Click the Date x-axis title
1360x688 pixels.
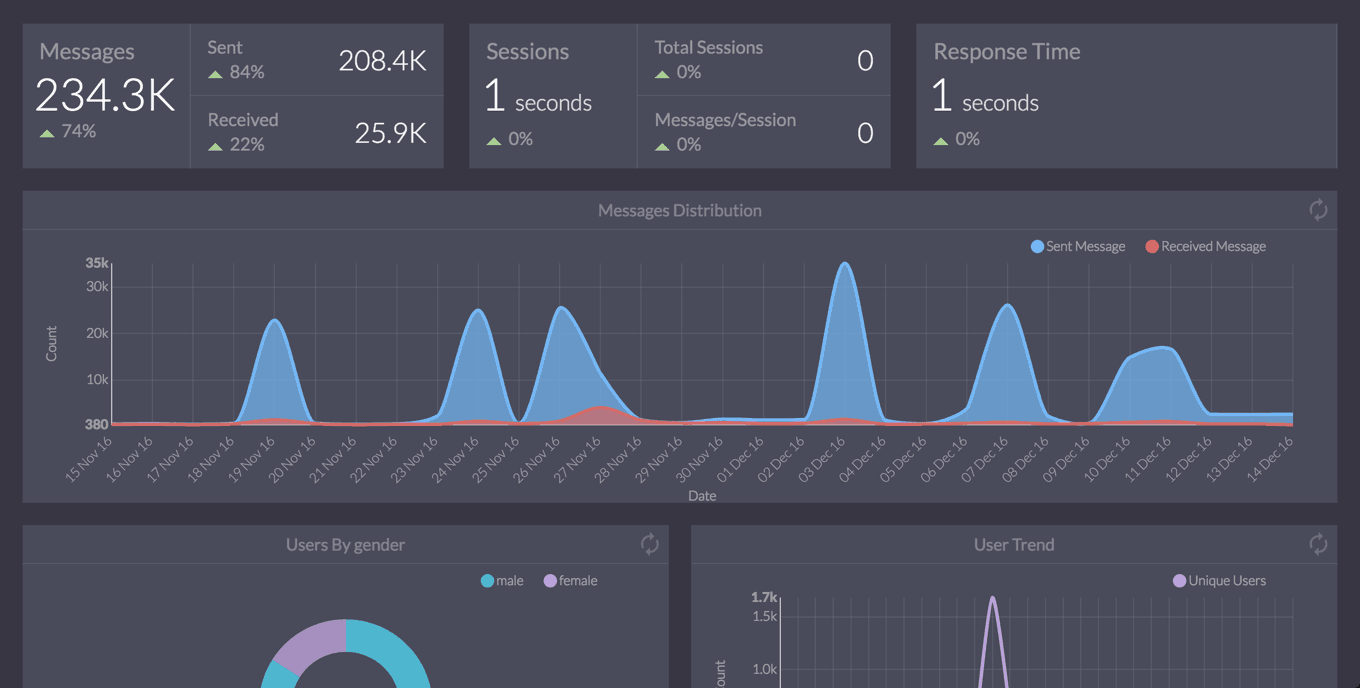pyautogui.click(x=702, y=495)
